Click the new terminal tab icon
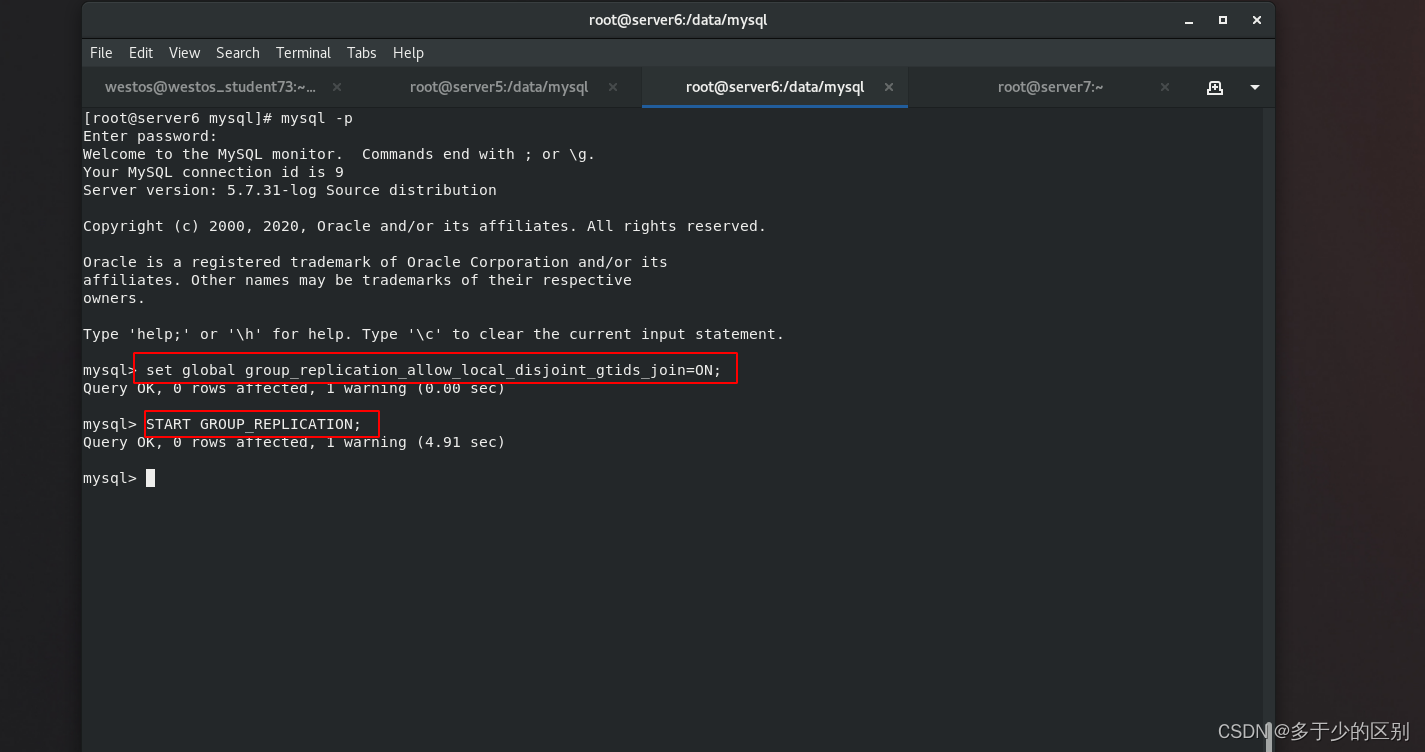The height and width of the screenshot is (752, 1425). pos(1215,88)
